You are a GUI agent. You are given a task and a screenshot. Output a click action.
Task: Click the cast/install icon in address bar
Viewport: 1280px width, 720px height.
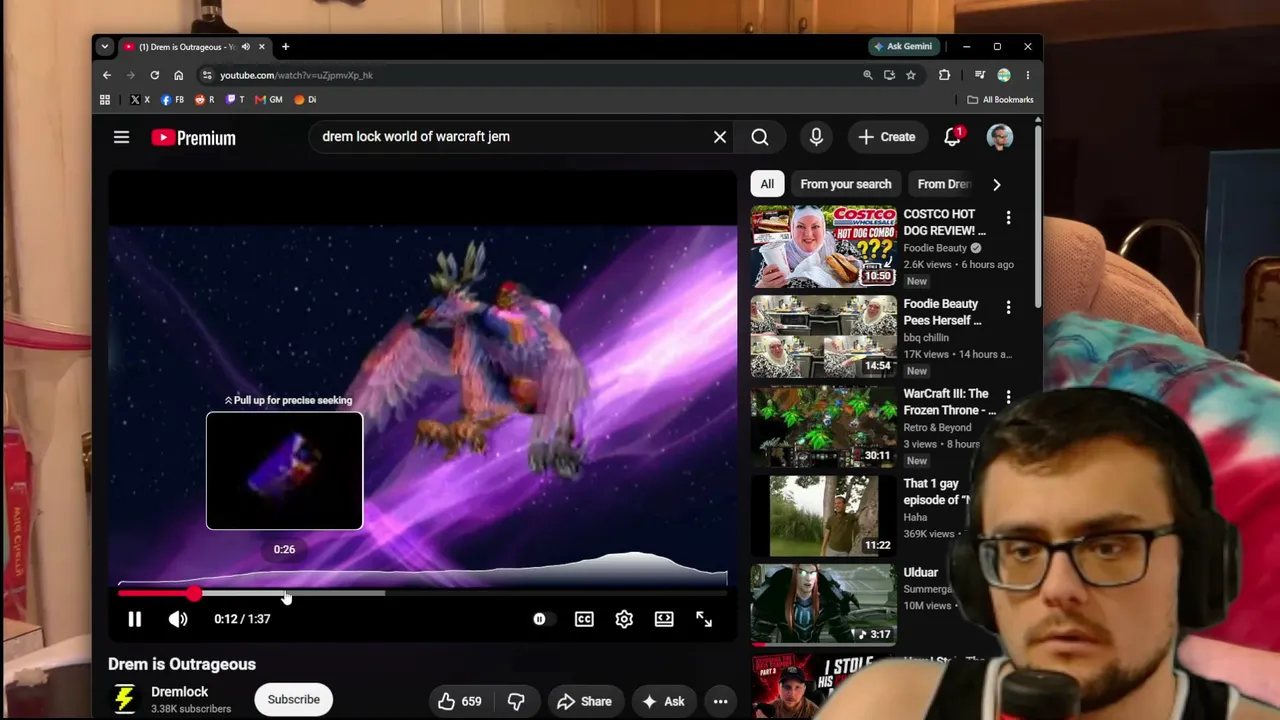889,75
